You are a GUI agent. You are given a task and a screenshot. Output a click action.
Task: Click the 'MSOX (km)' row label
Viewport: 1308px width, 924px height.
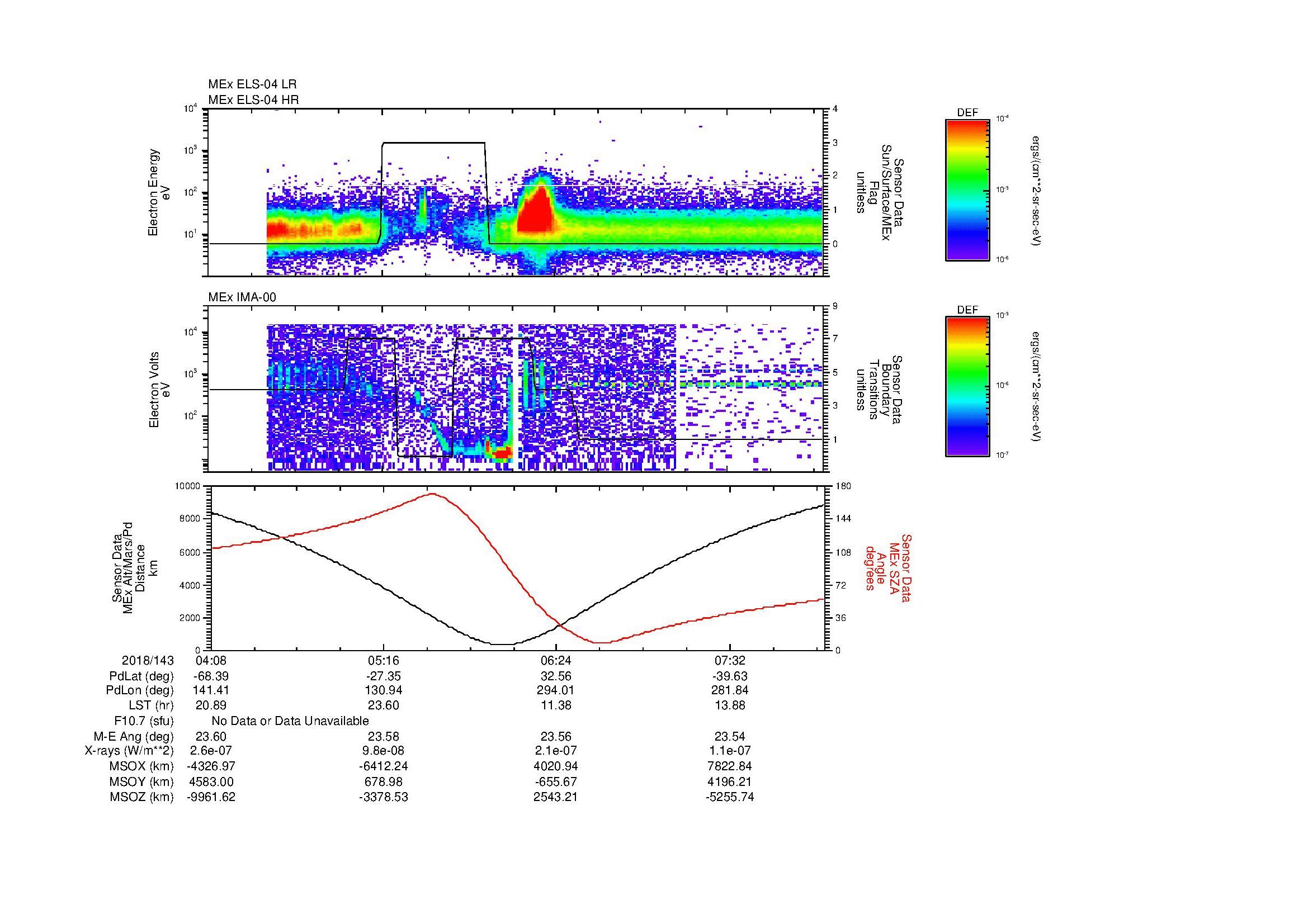[142, 766]
